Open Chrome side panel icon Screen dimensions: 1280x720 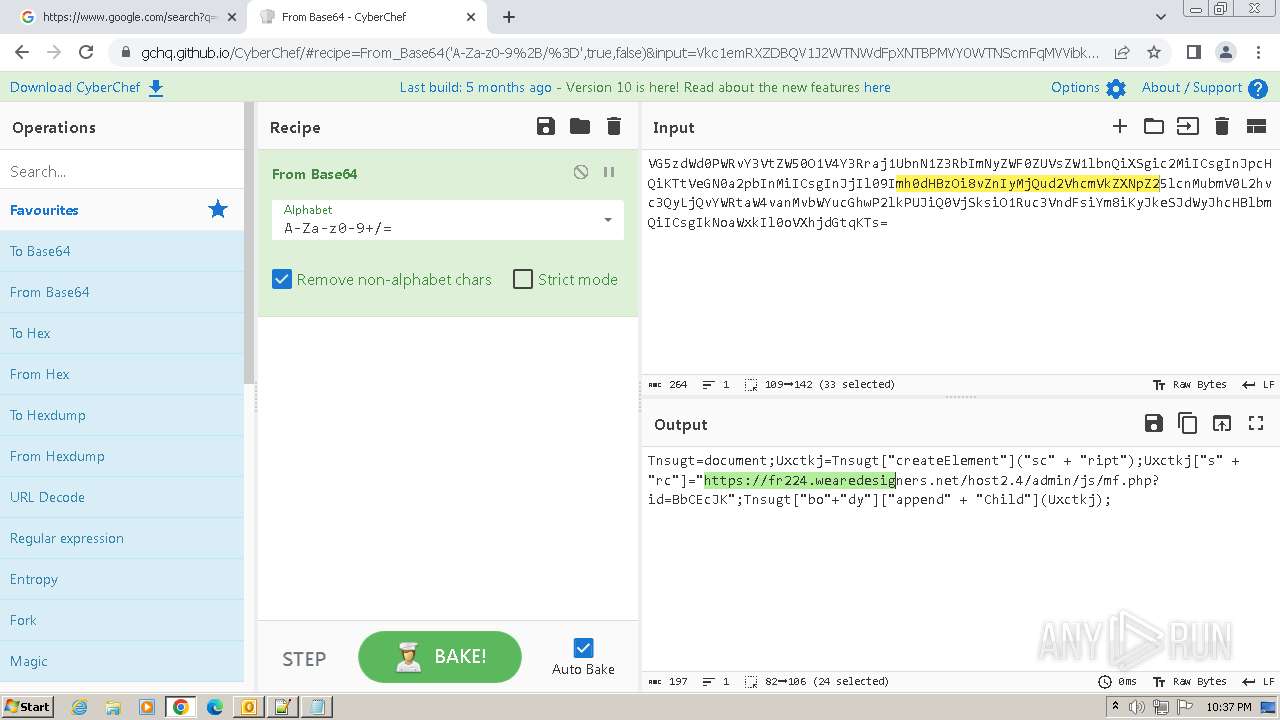(1193, 53)
